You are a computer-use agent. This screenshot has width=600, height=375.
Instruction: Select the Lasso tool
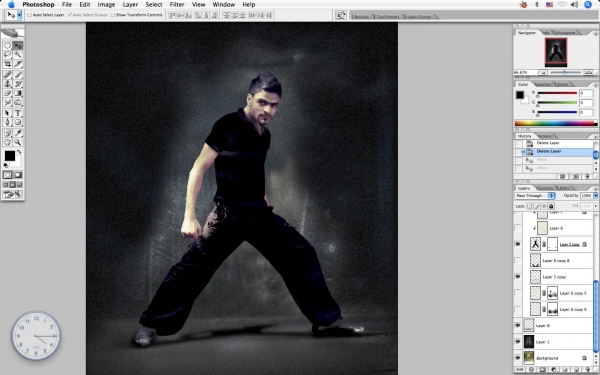[x=7, y=55]
